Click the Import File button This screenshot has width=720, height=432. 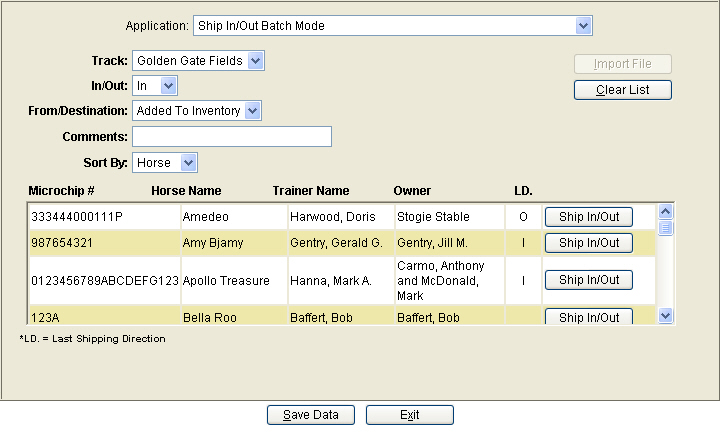coord(623,64)
